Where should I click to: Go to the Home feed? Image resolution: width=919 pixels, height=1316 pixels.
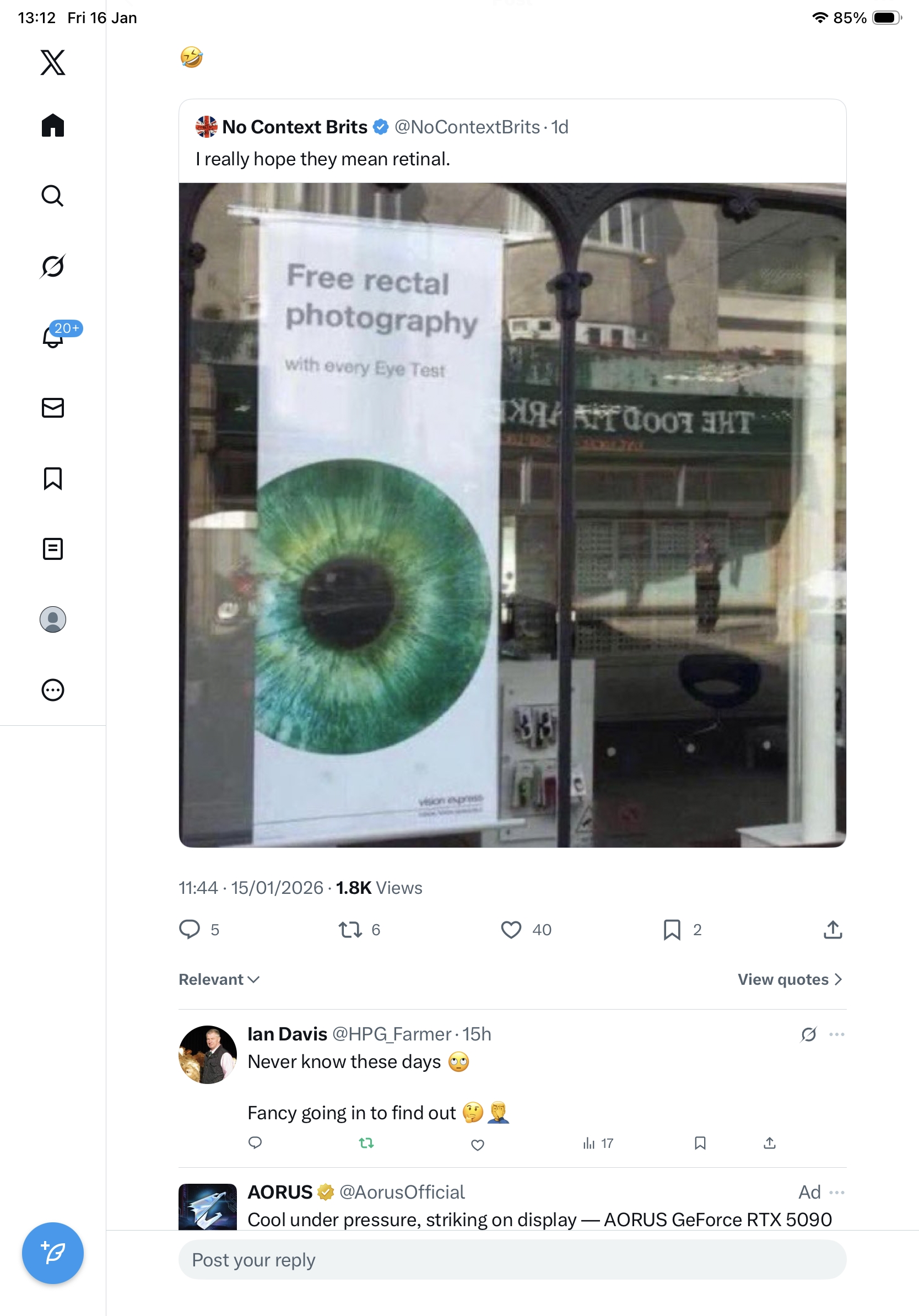point(53,126)
